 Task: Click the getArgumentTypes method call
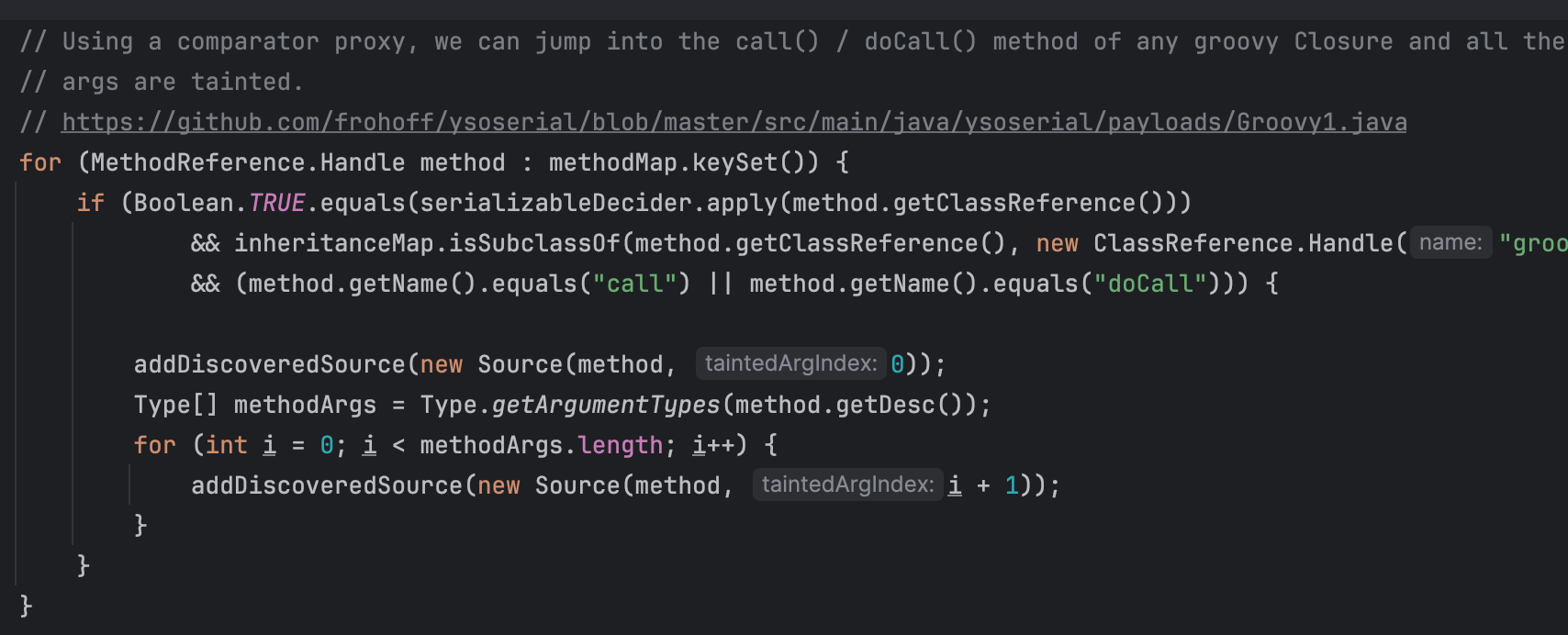pyautogui.click(x=606, y=405)
